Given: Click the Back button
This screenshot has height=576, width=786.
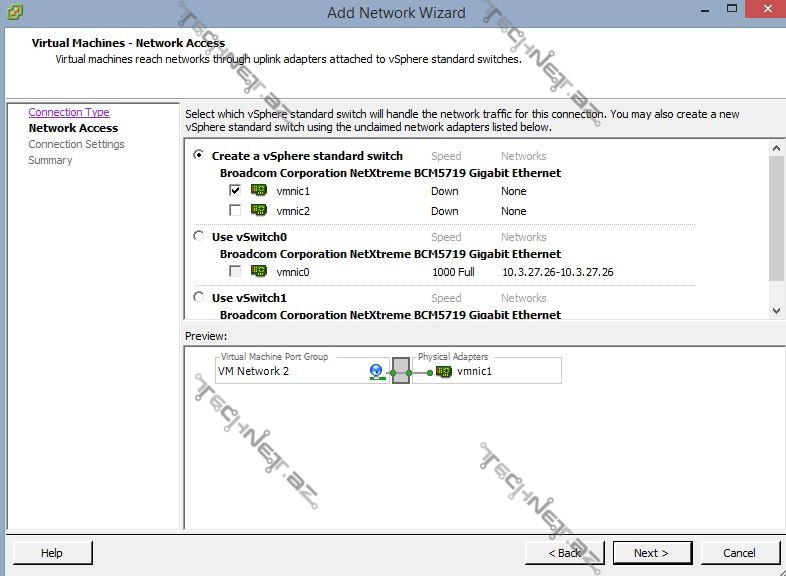Looking at the screenshot, I should 565,553.
